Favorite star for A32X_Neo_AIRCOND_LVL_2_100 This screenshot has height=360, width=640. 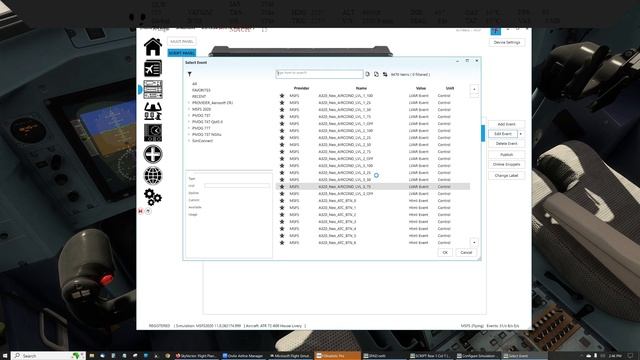click(282, 131)
